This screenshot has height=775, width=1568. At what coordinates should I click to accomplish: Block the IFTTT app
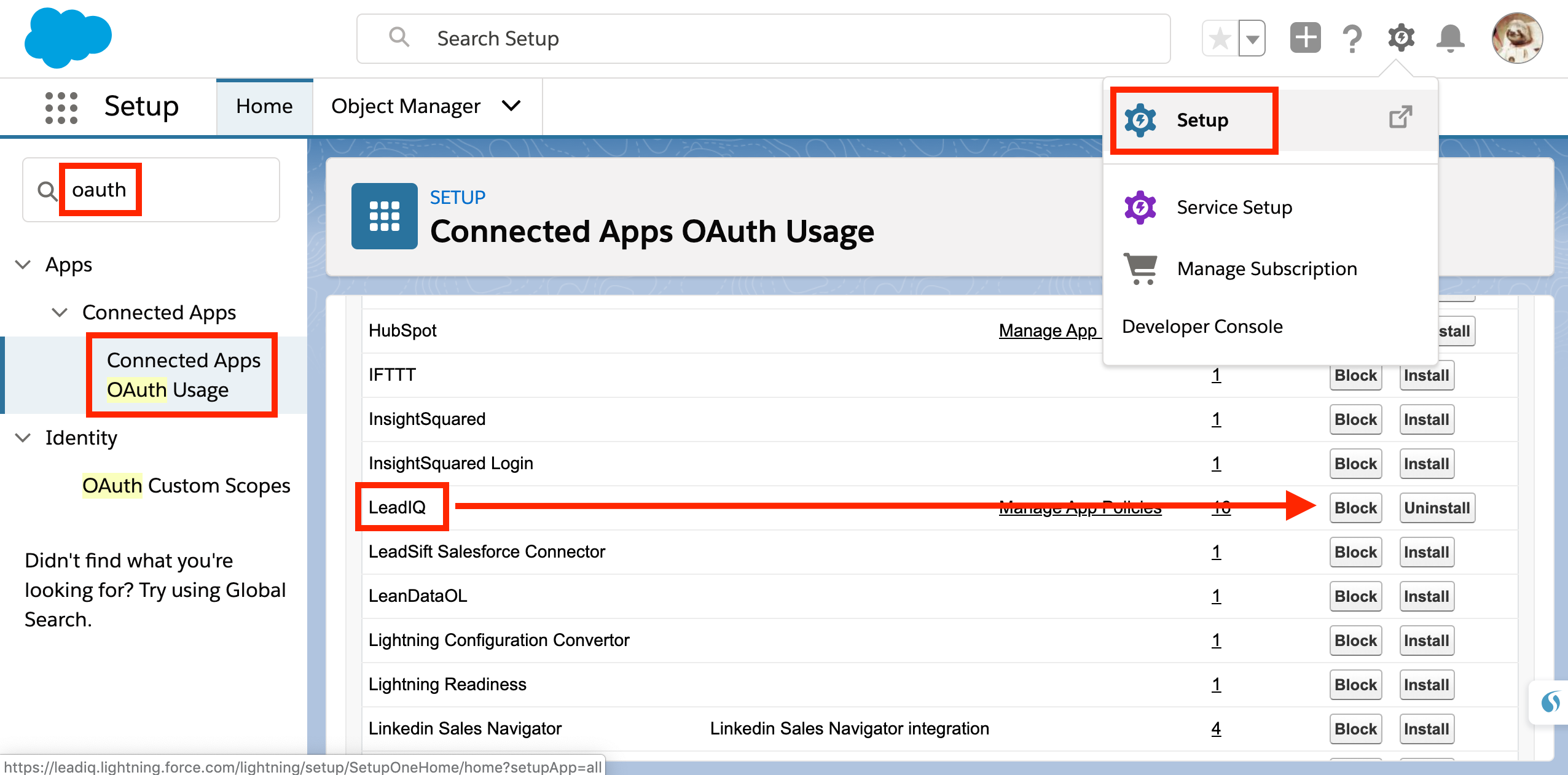(x=1355, y=375)
